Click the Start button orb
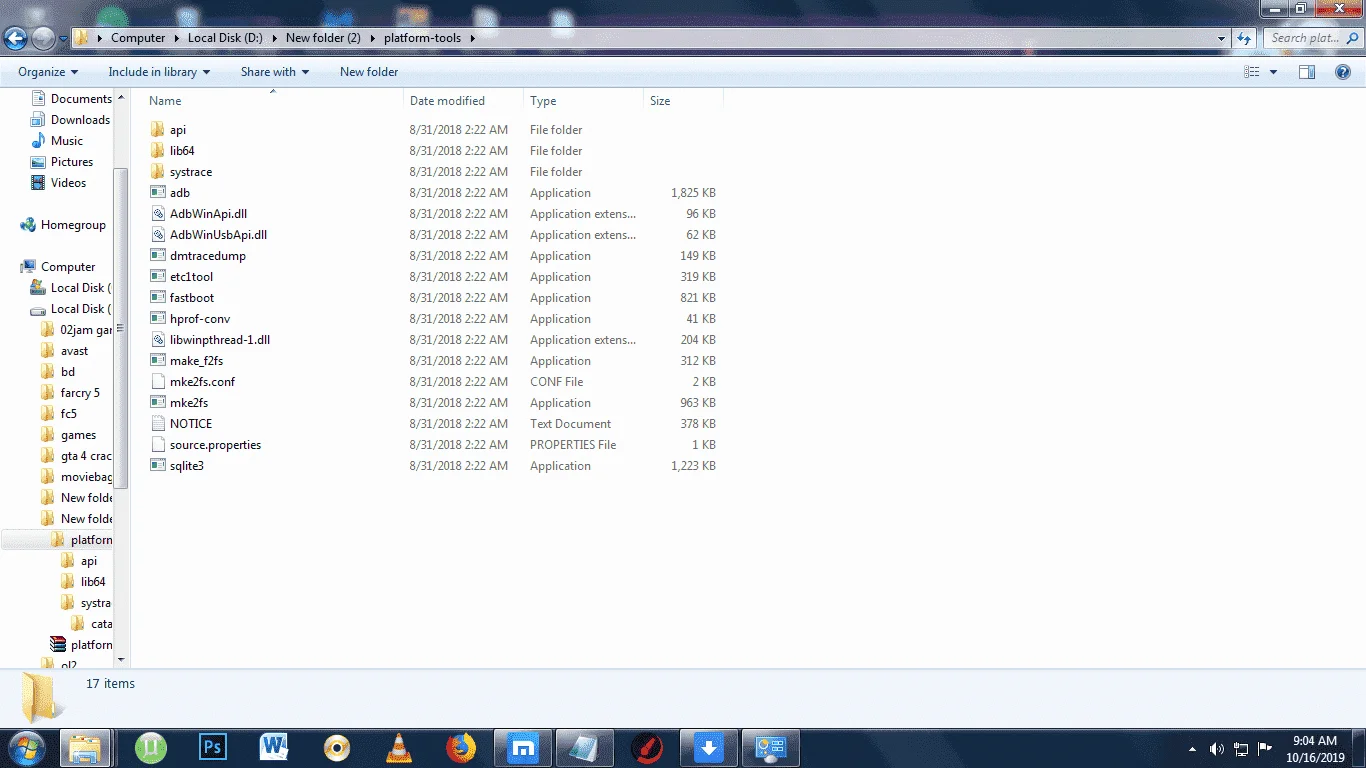 26,747
